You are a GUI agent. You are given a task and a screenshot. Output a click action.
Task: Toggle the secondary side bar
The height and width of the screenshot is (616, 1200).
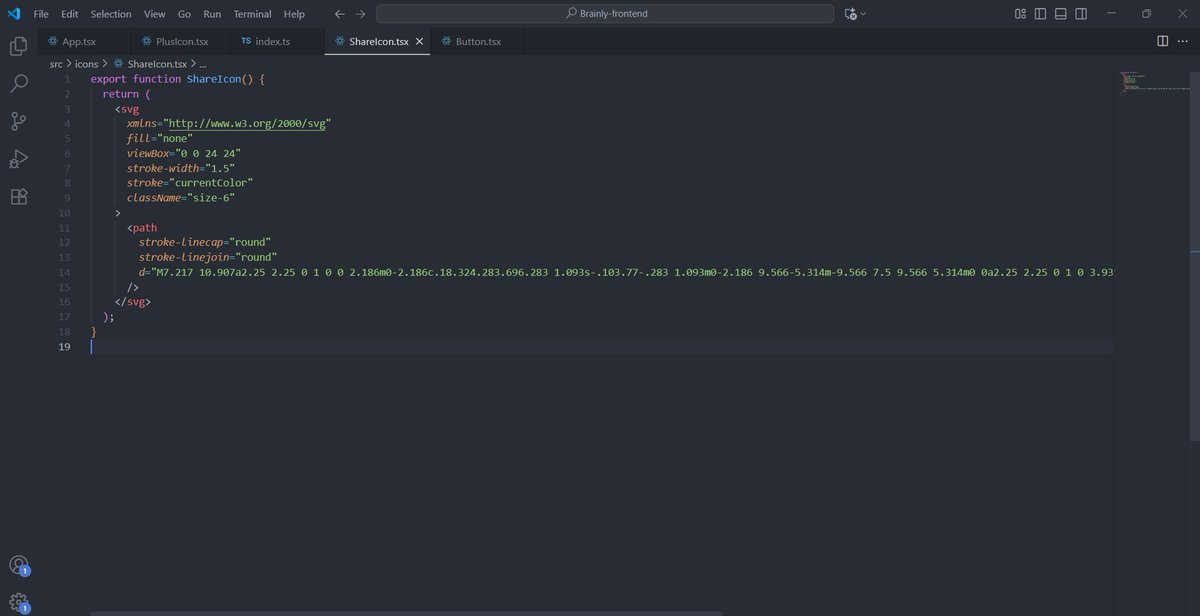coord(1082,14)
